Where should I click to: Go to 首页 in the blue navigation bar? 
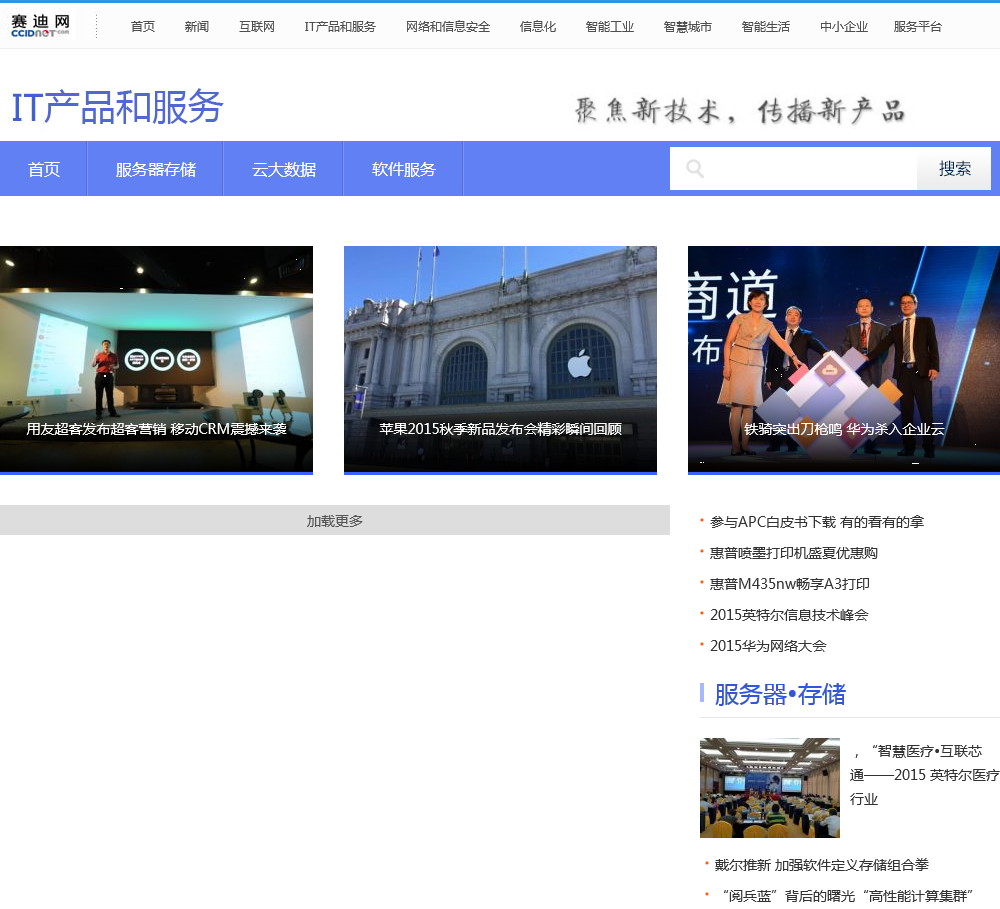pos(44,169)
